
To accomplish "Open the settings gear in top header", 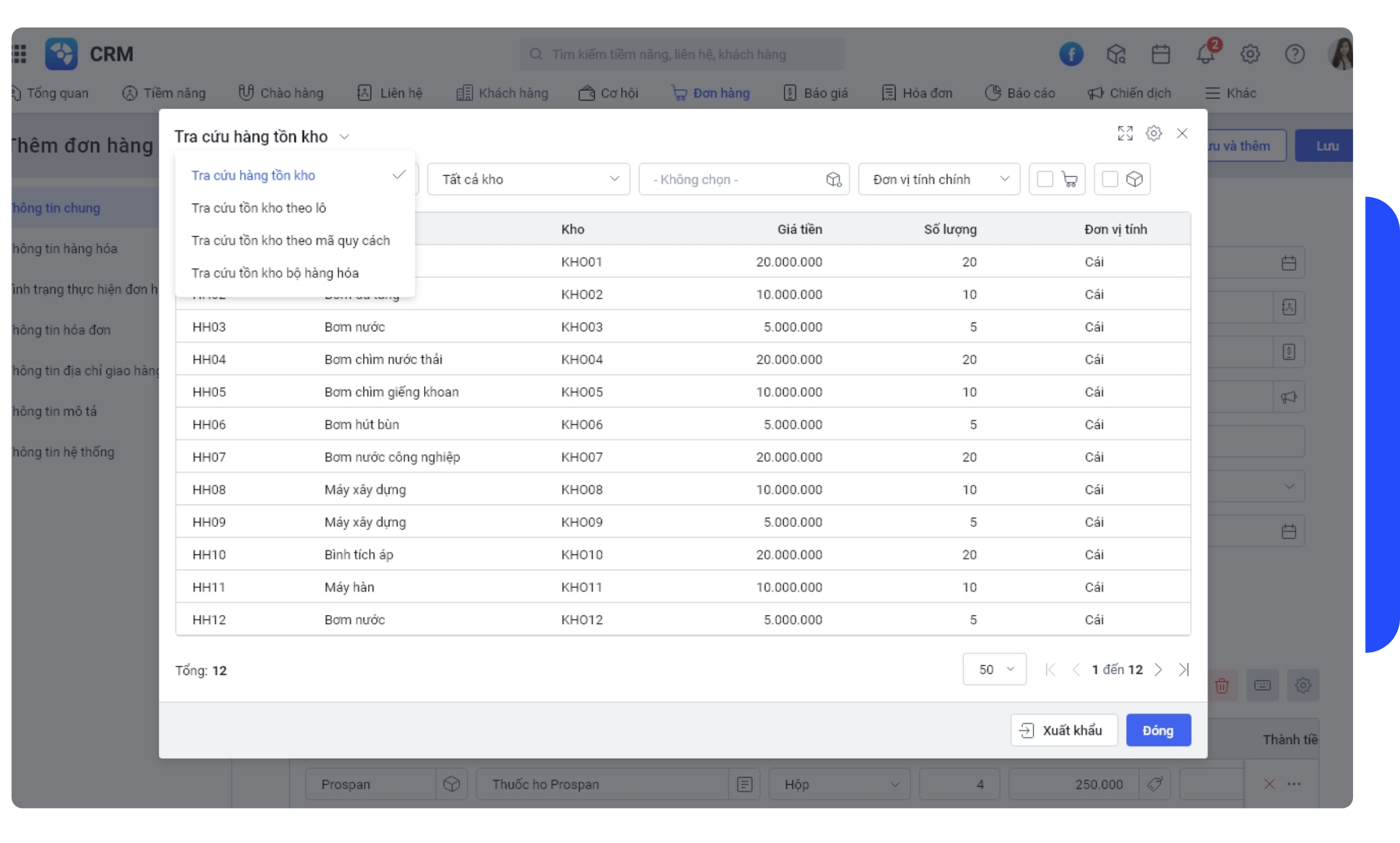I will [x=1249, y=55].
